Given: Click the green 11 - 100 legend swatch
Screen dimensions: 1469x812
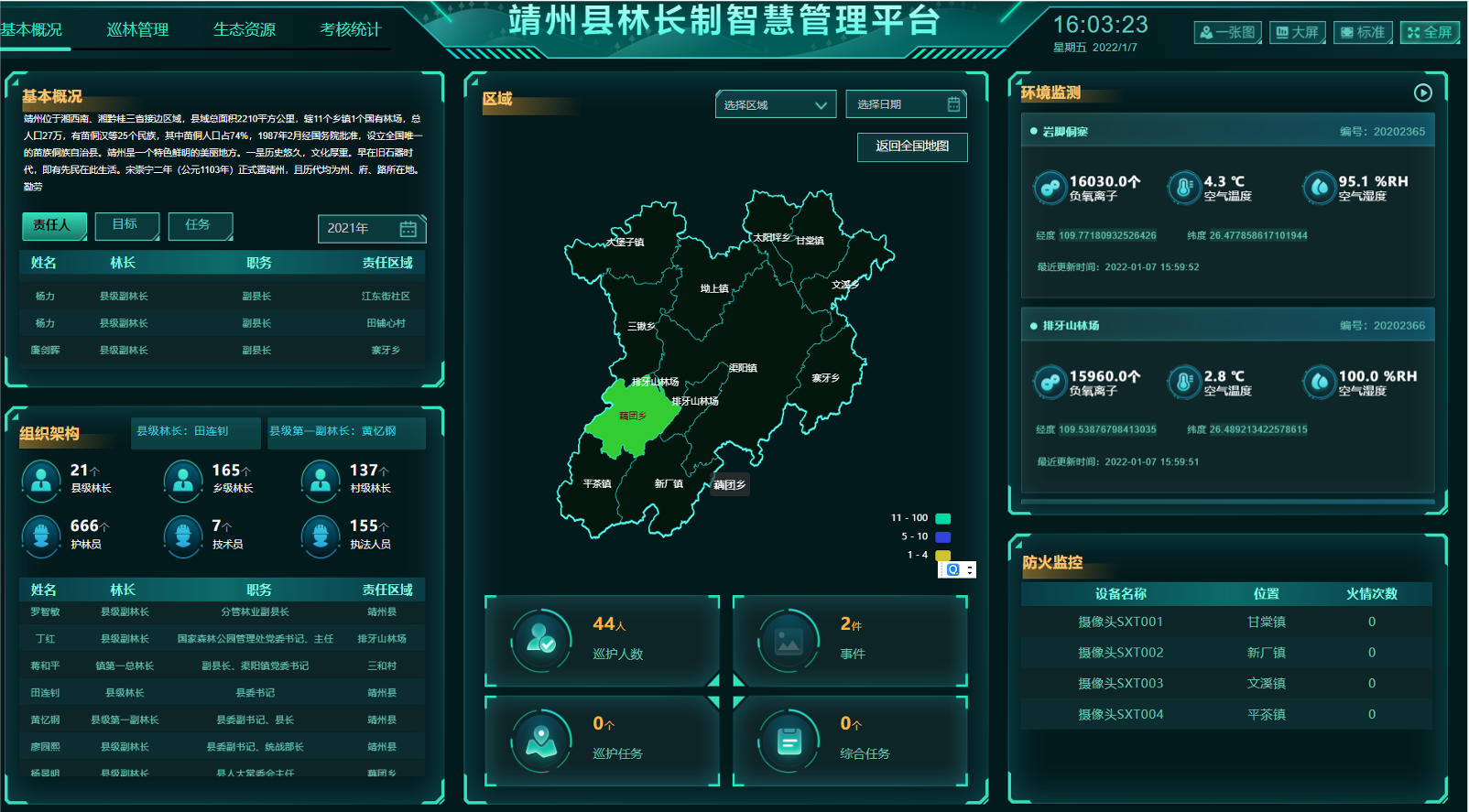Looking at the screenshot, I should [942, 518].
